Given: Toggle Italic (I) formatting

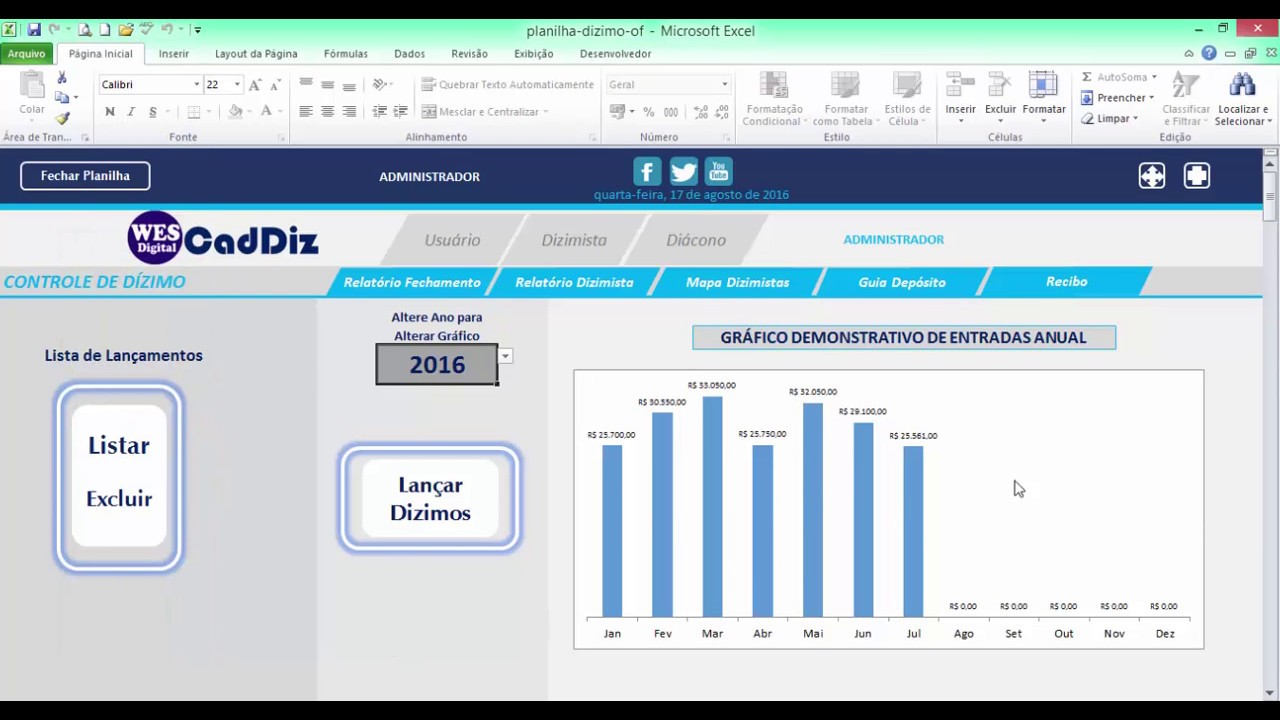Looking at the screenshot, I should click(x=131, y=112).
